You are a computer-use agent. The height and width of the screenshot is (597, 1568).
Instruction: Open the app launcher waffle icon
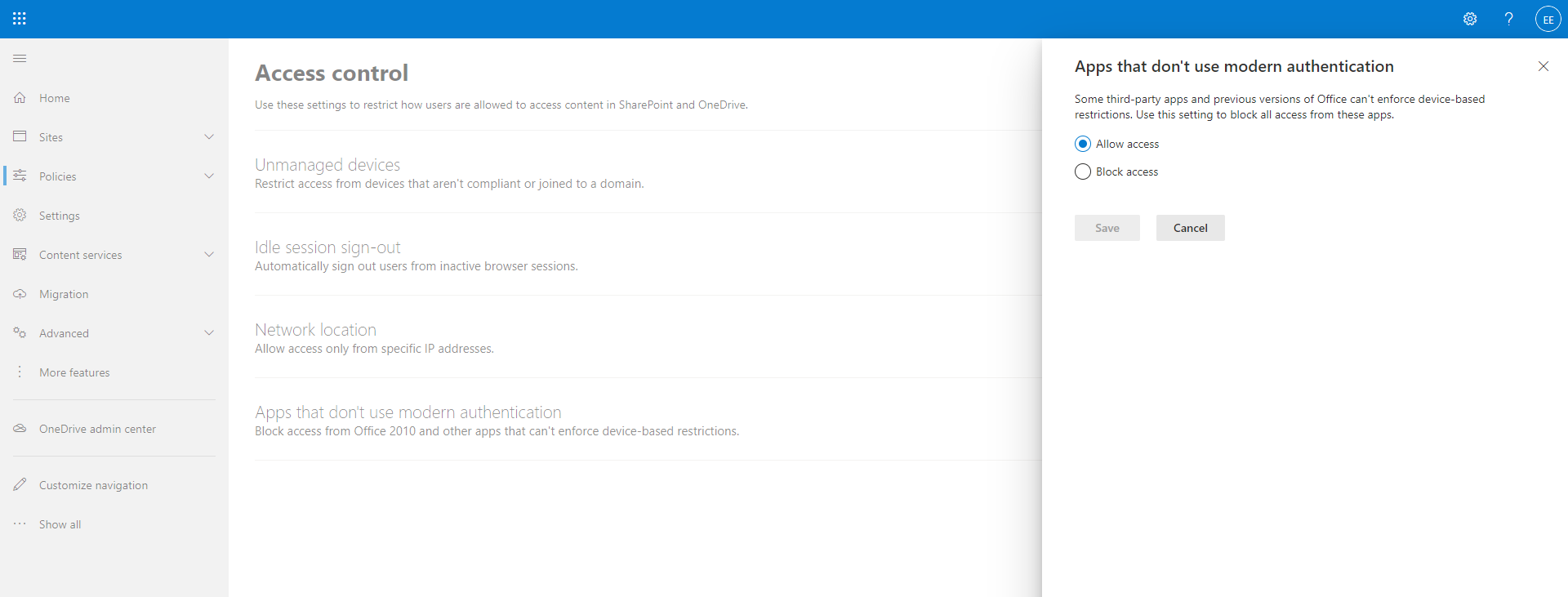click(x=20, y=19)
